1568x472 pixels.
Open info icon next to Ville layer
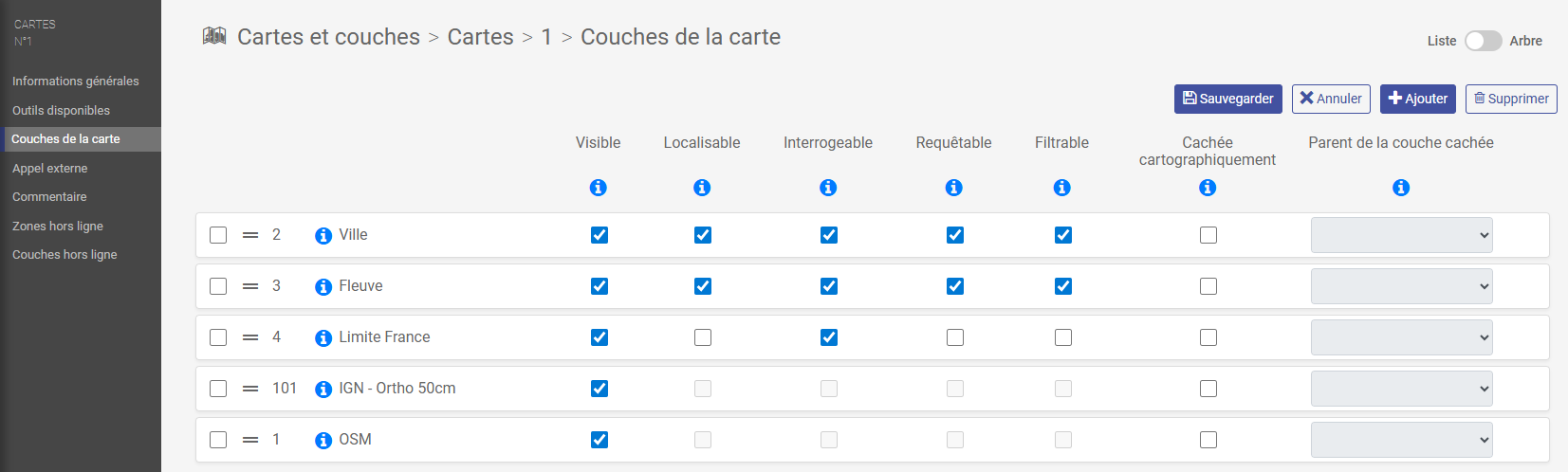323,236
